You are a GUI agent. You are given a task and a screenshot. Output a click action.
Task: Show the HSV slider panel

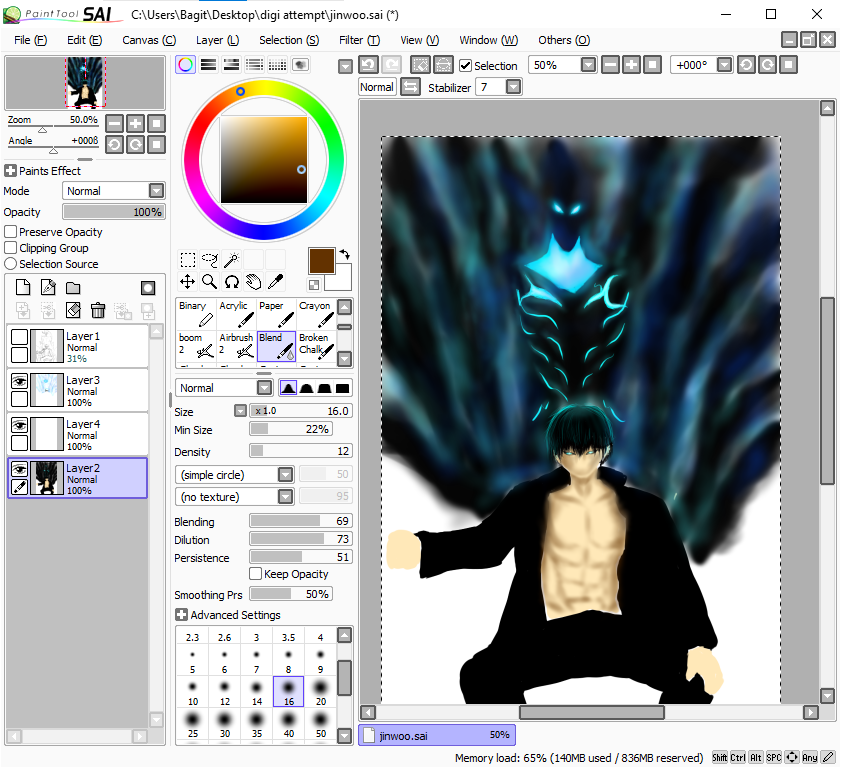[x=232, y=65]
